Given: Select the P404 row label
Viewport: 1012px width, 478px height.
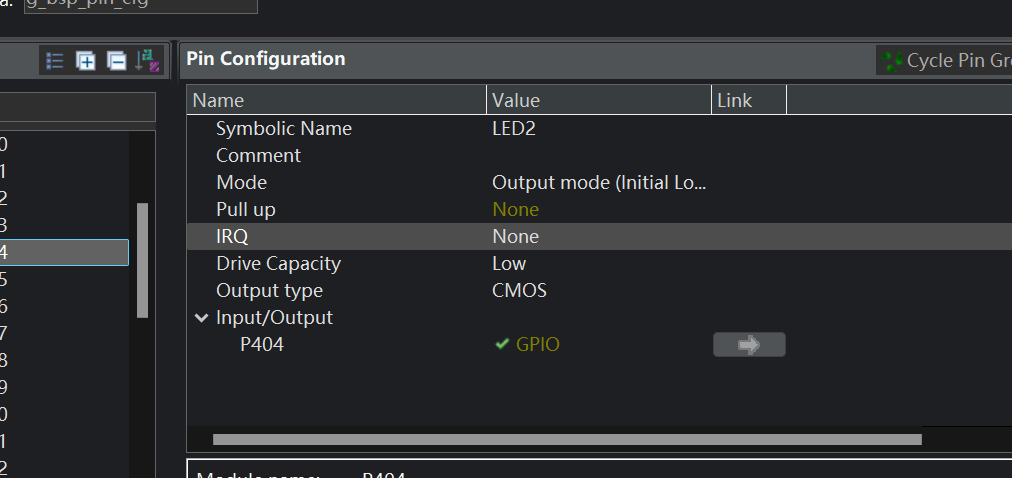Looking at the screenshot, I should (x=262, y=344).
